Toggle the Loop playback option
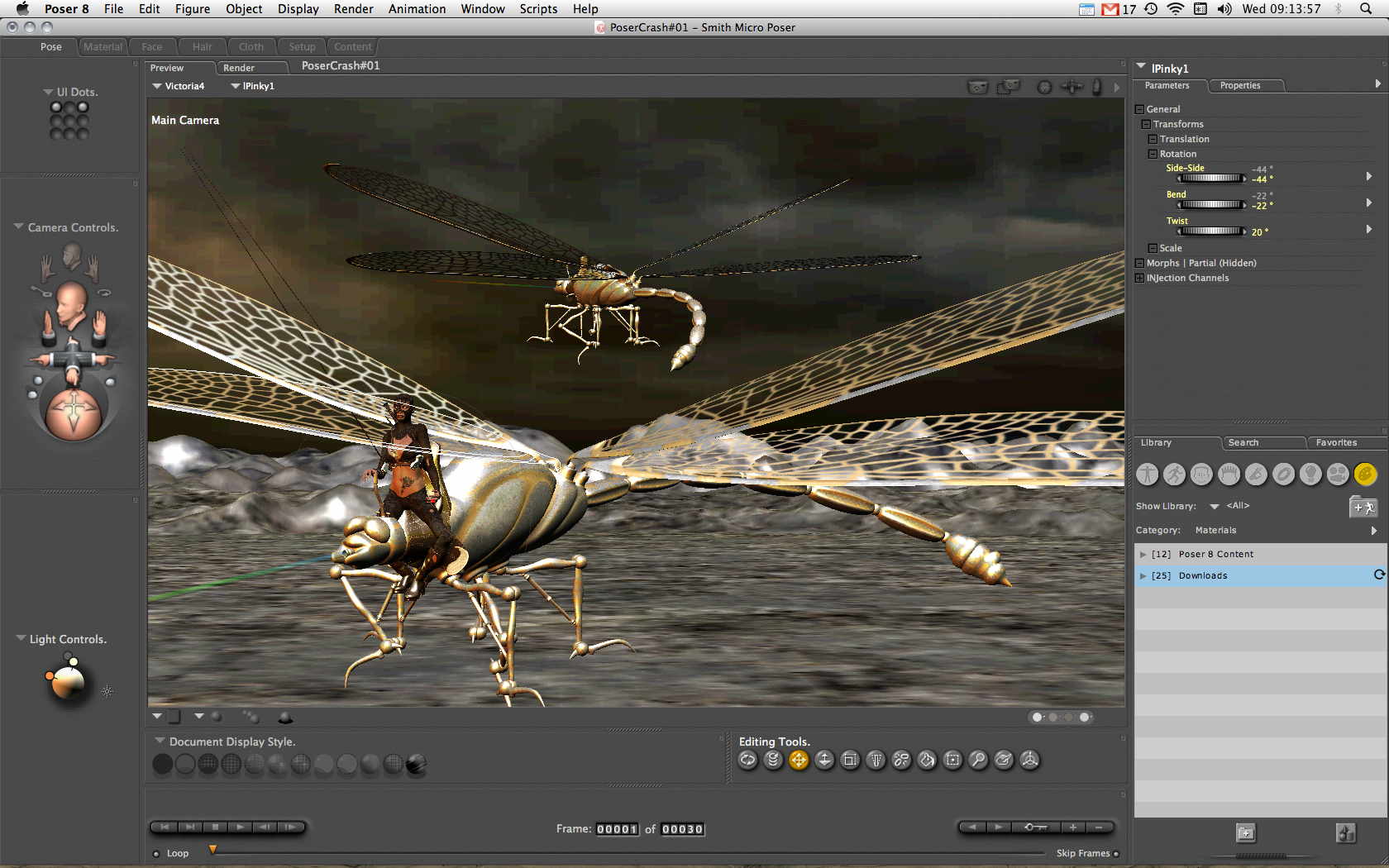The width and height of the screenshot is (1389, 868). [x=156, y=854]
